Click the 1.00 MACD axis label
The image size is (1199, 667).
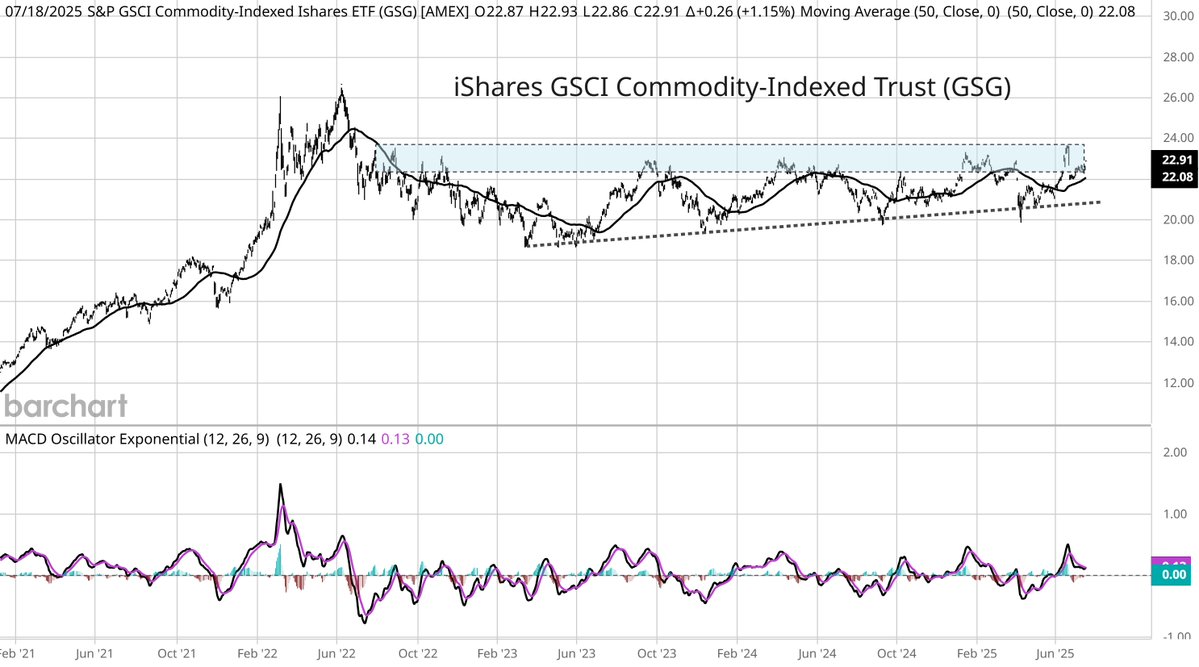pyautogui.click(x=1175, y=514)
